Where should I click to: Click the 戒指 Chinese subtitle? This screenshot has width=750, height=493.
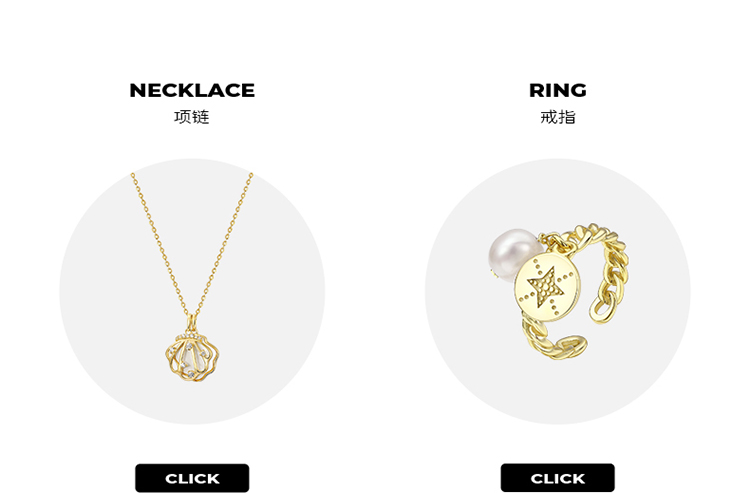(x=558, y=117)
